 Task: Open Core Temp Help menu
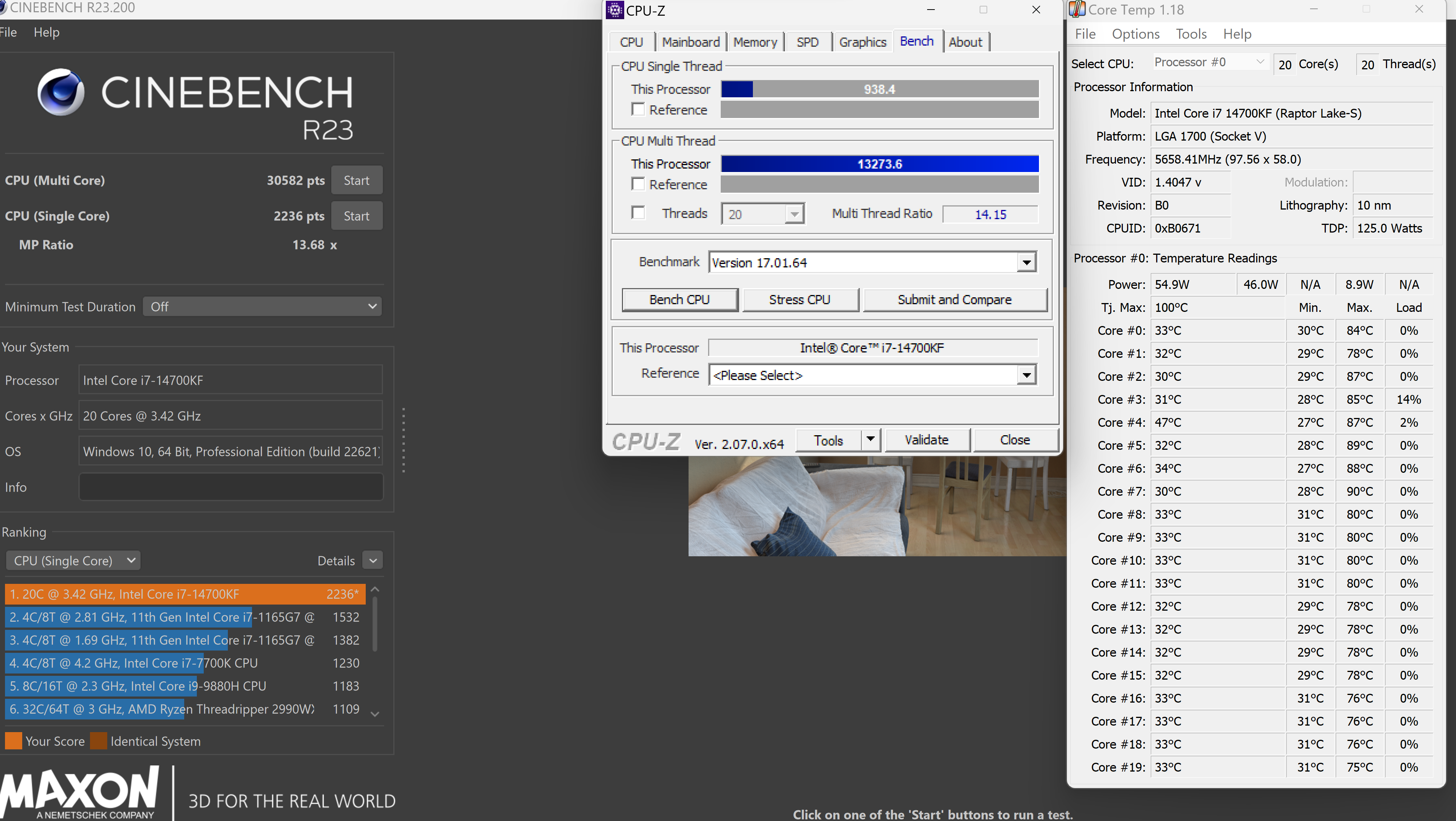point(1237,34)
